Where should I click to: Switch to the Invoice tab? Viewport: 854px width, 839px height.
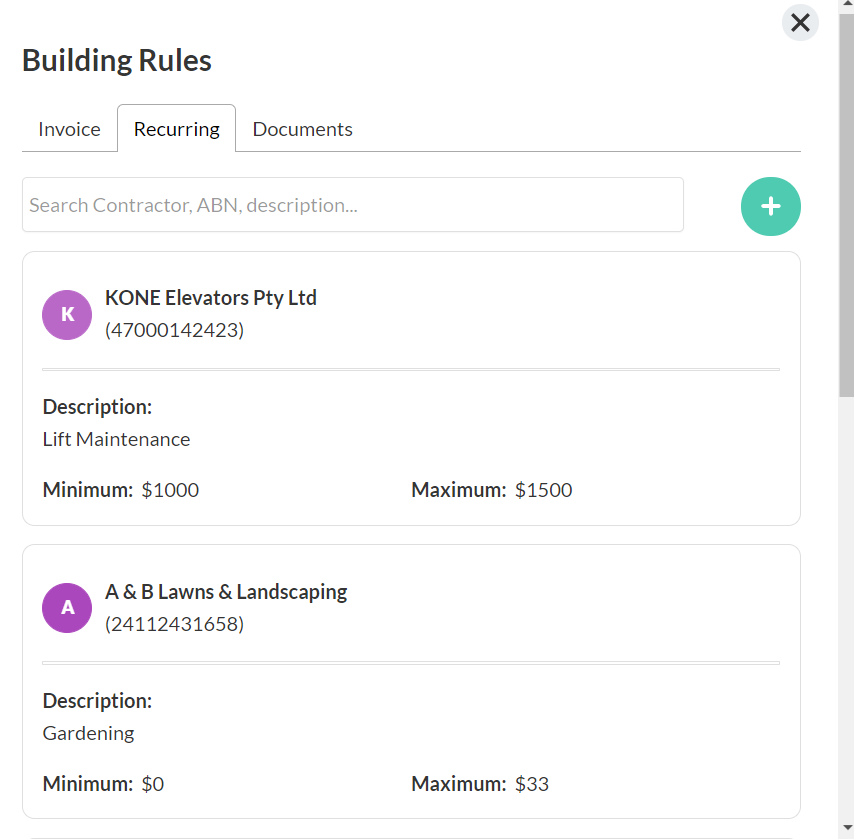pyautogui.click(x=69, y=129)
